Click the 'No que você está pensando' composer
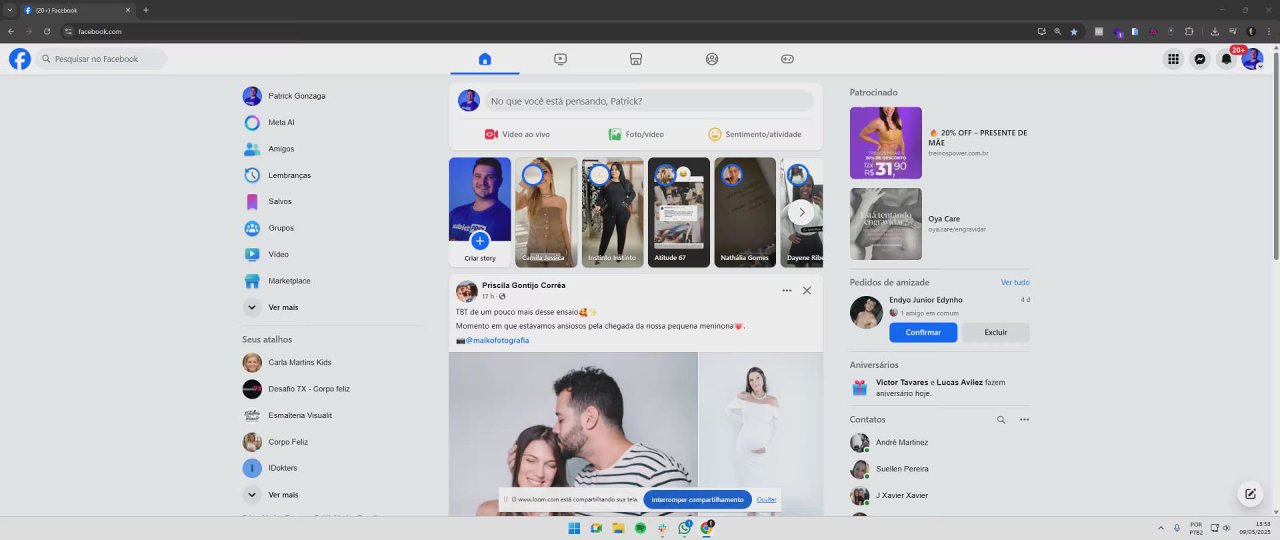The image size is (1280, 540). (x=649, y=101)
